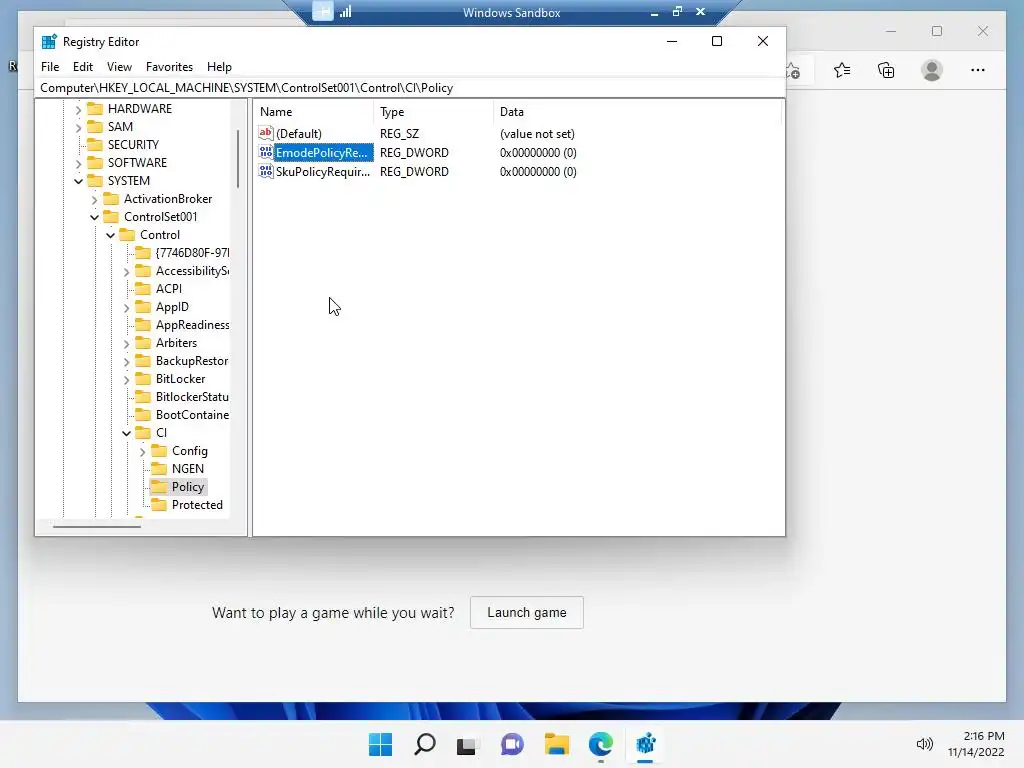Click the Launch game button
The image size is (1024, 768).
tap(526, 613)
